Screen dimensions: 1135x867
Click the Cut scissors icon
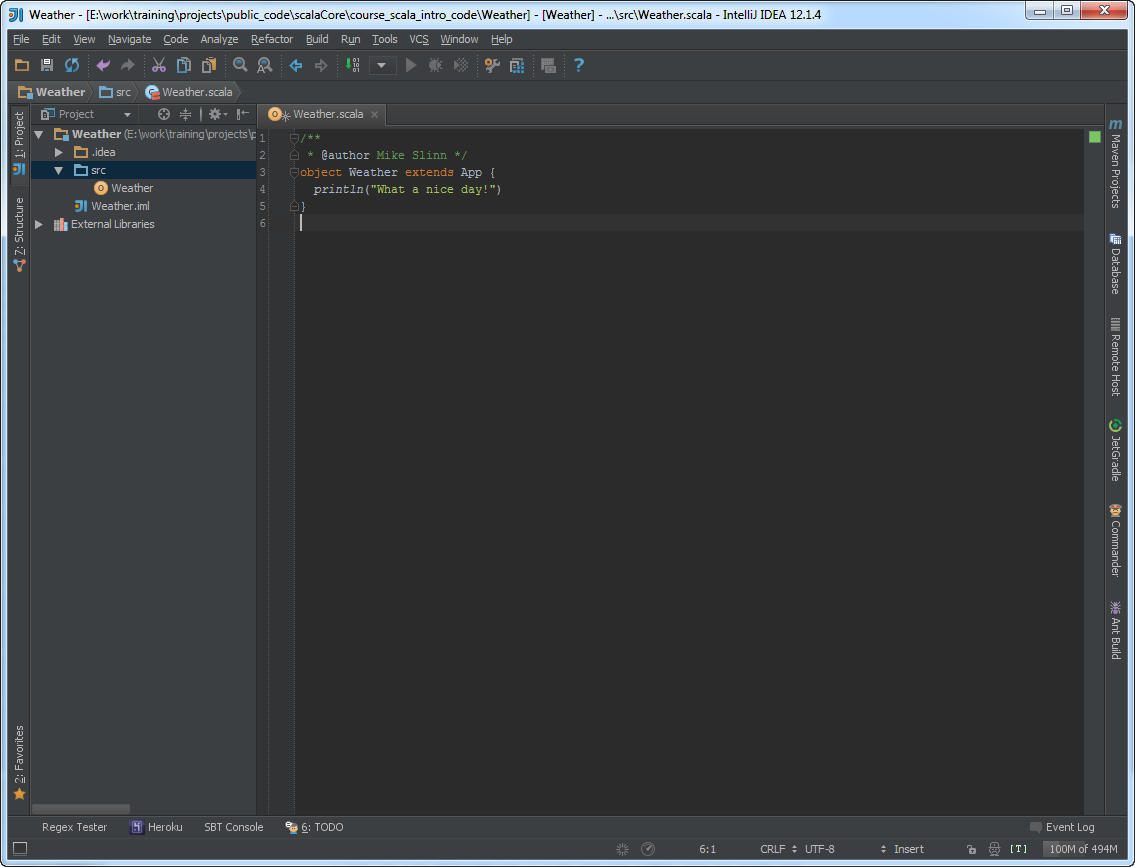pyautogui.click(x=159, y=65)
